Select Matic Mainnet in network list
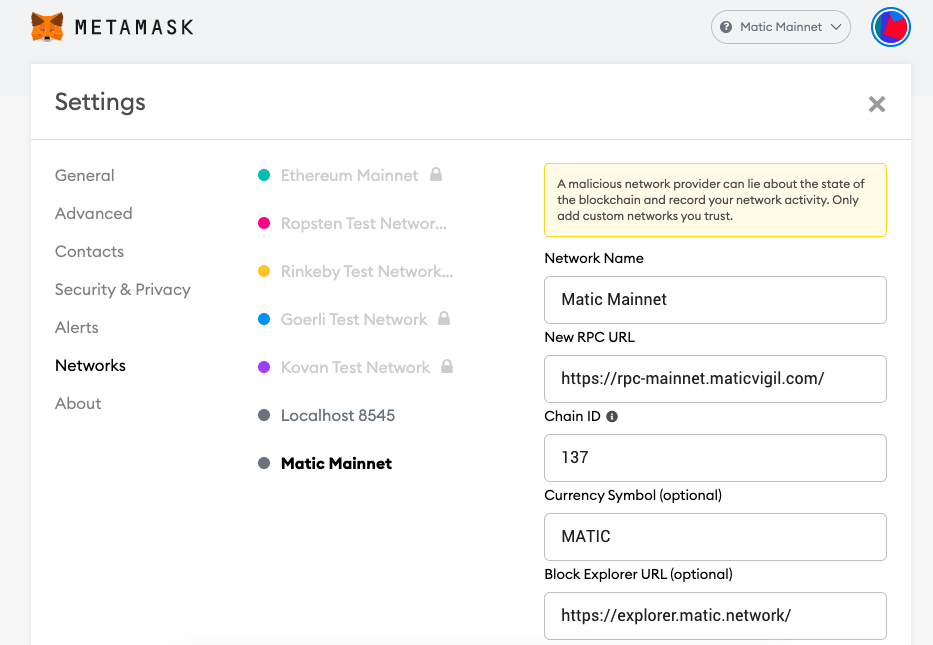 point(336,464)
